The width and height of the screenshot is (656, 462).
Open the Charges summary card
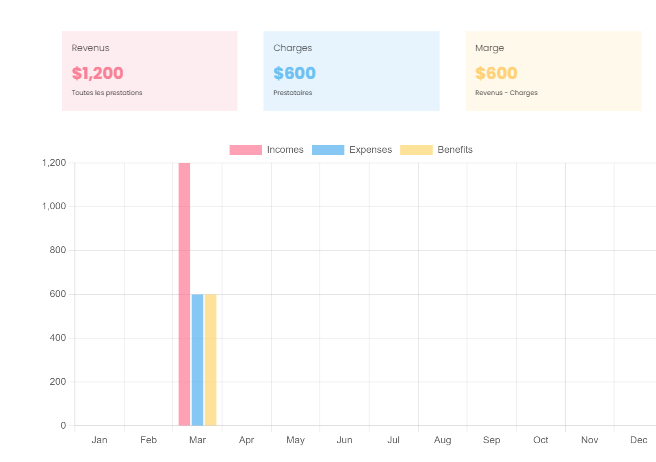click(351, 70)
